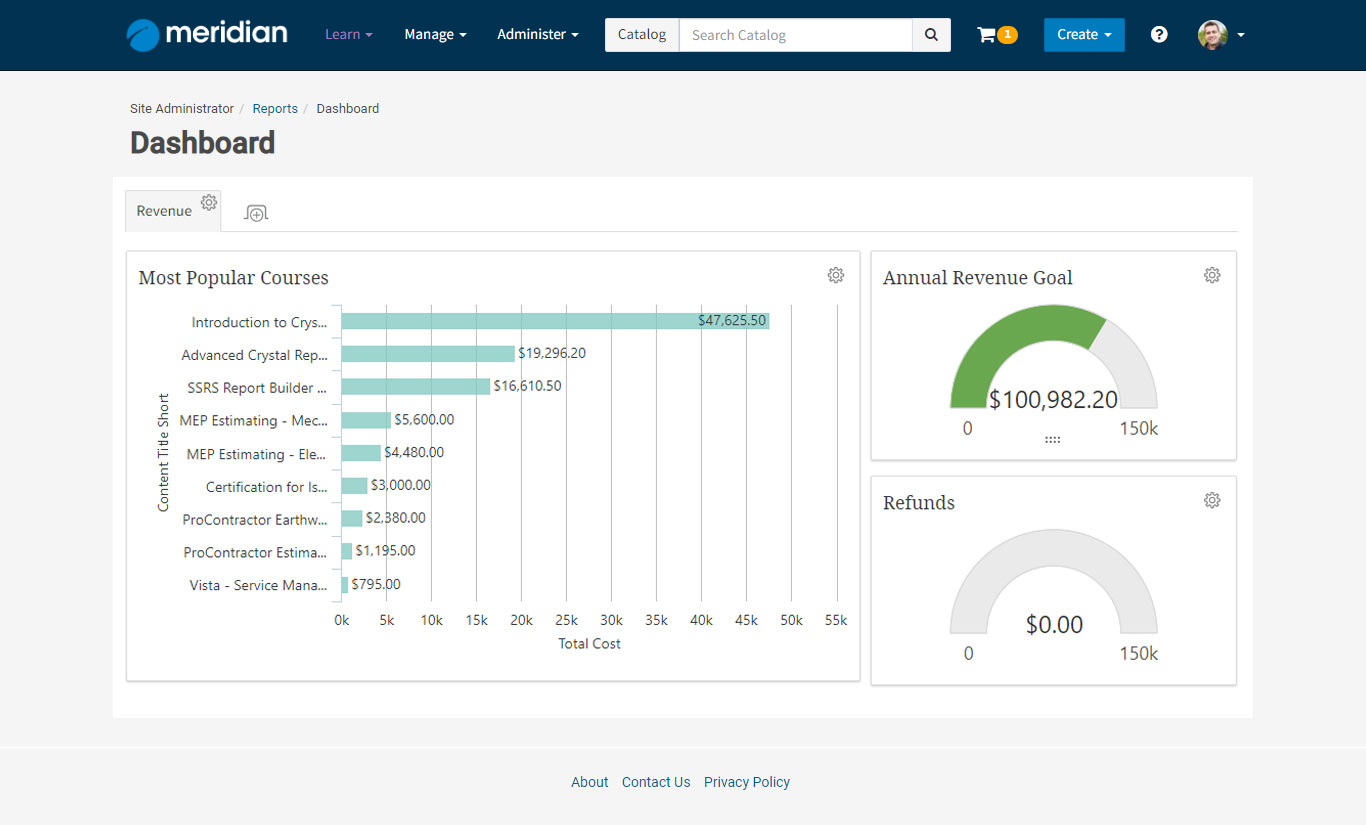Click the add dashboard tab icon
The image size is (1366, 825).
click(x=256, y=213)
